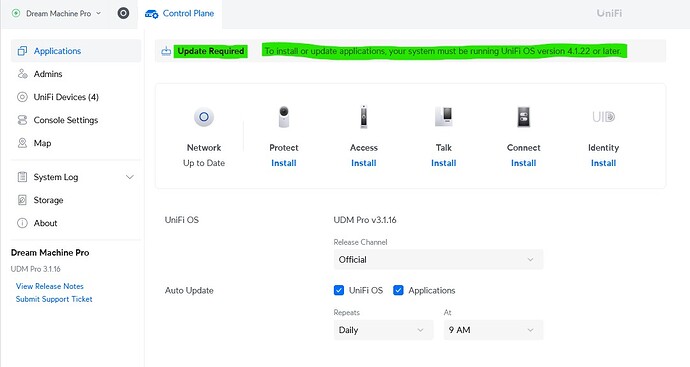Open System Log in the sidebar
Screen dimensions: 690x367
[x=76, y=177]
